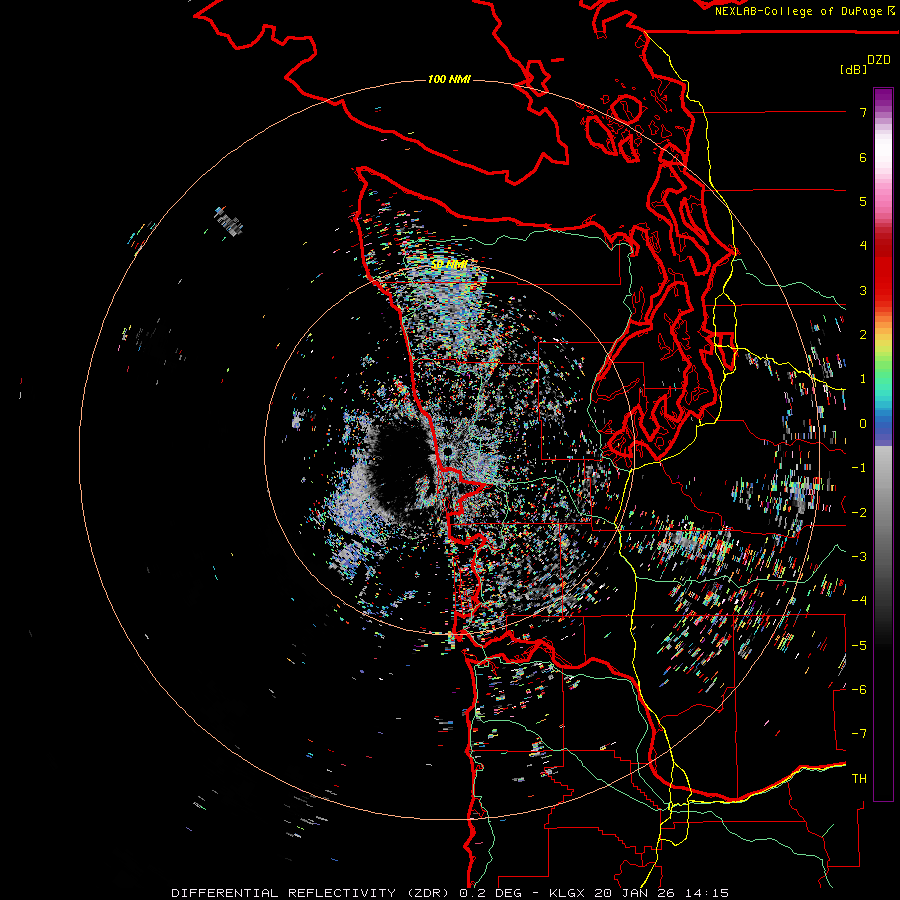Click the 50 NMI range ring label
Screen dimensions: 900x900
[x=449, y=265]
